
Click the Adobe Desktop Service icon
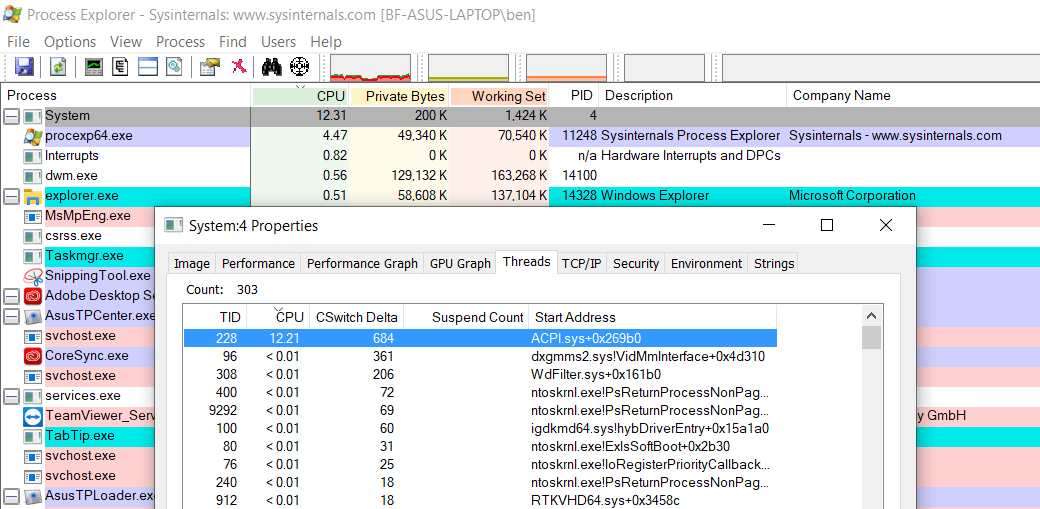point(32,296)
